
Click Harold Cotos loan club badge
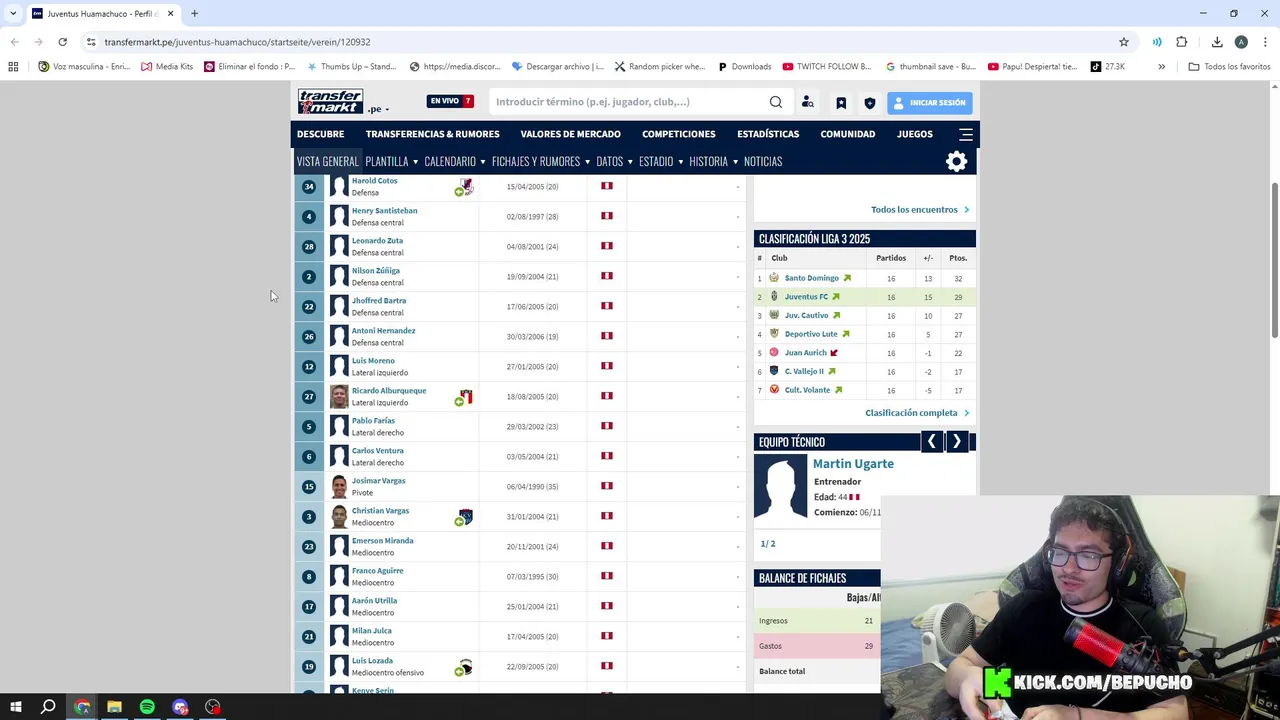466,187
